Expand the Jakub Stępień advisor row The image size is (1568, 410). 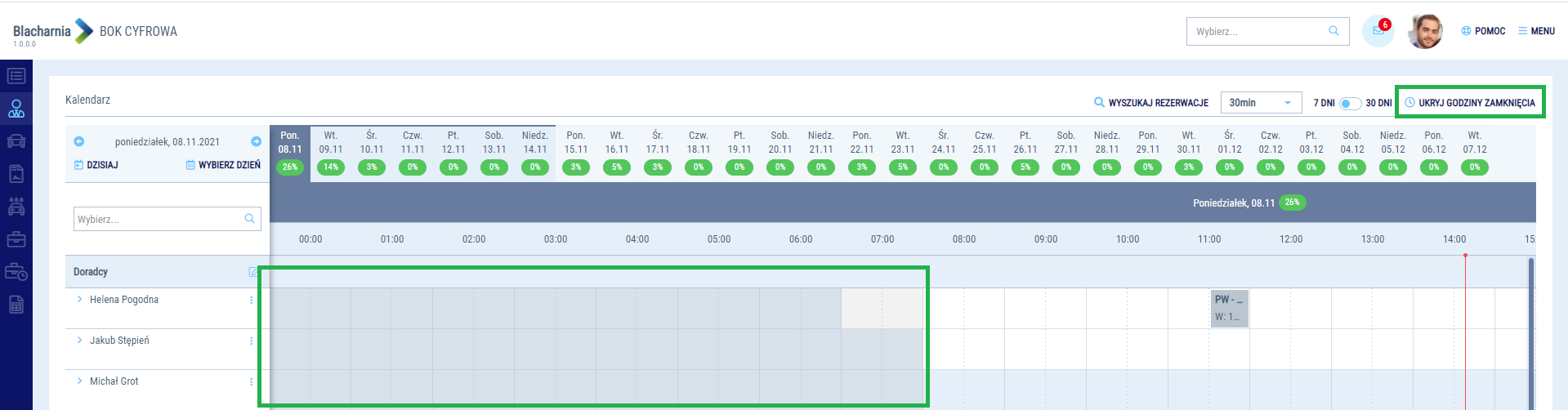[79, 341]
